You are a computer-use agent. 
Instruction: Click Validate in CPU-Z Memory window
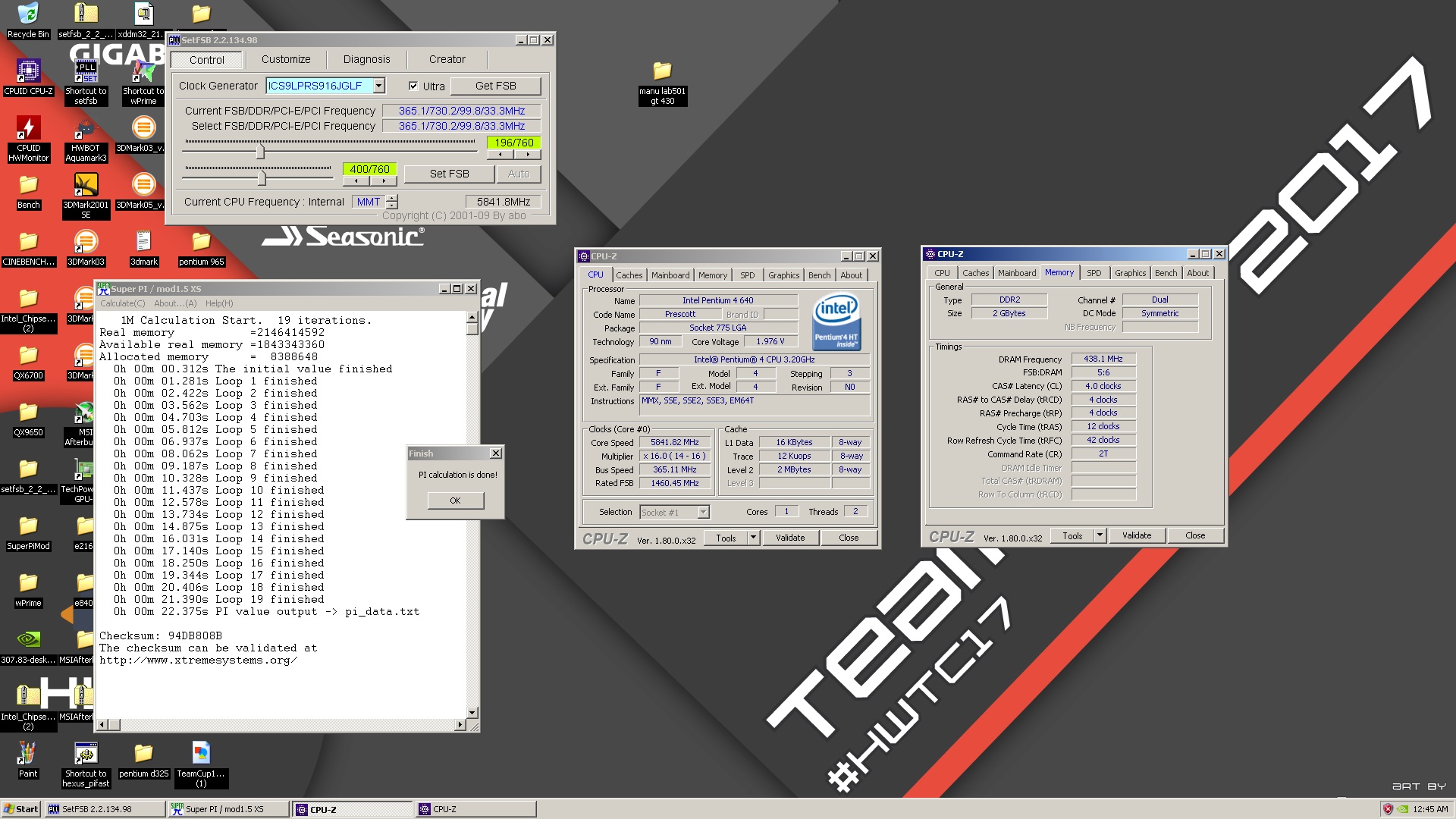coord(1137,535)
